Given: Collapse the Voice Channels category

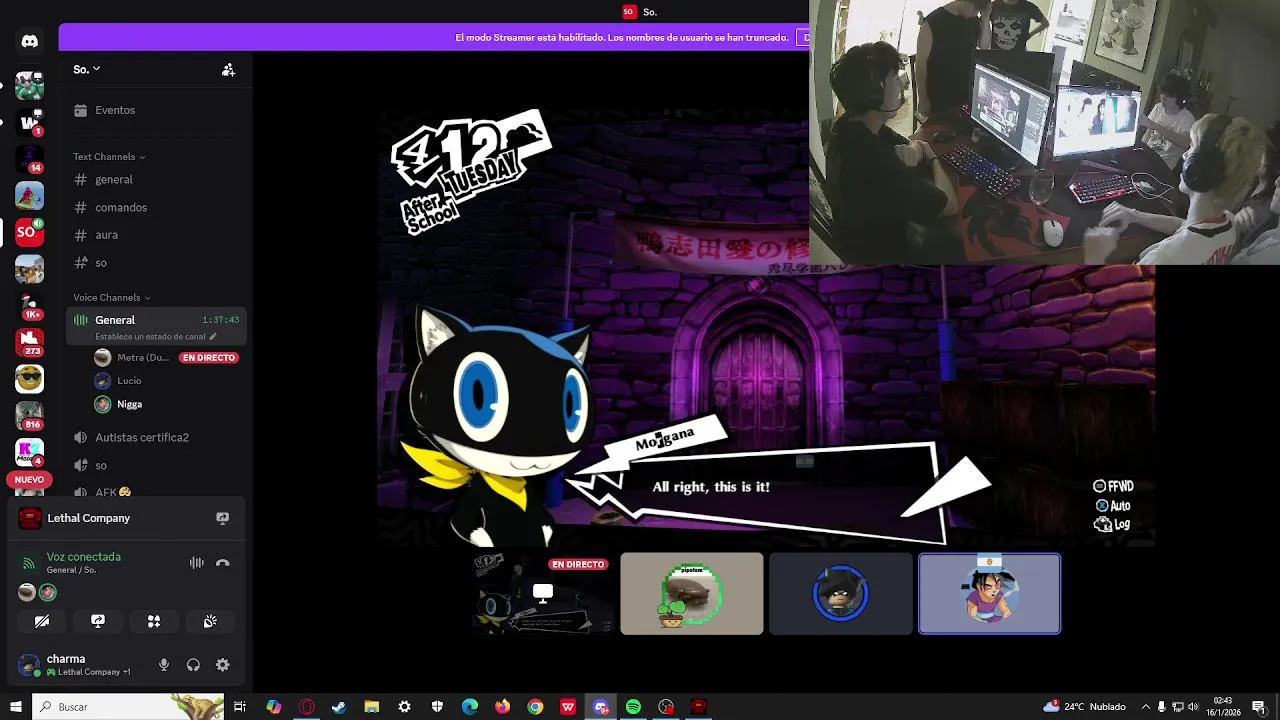Looking at the screenshot, I should (x=112, y=297).
